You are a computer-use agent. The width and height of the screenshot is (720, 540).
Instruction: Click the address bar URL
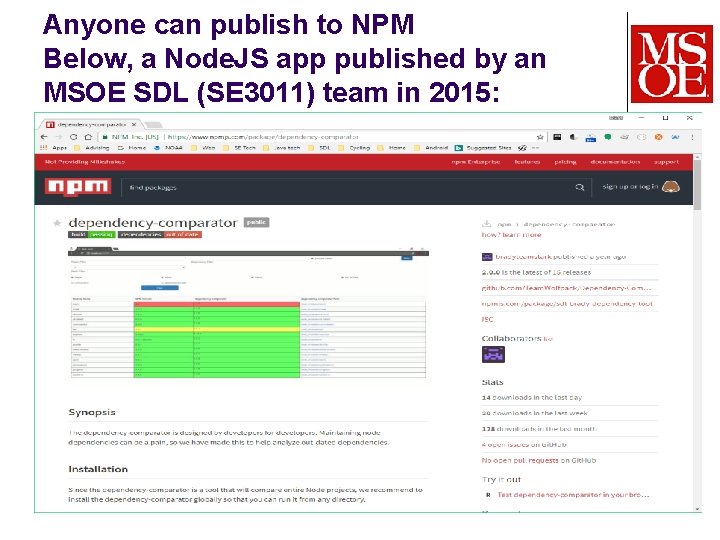pyautogui.click(x=263, y=137)
